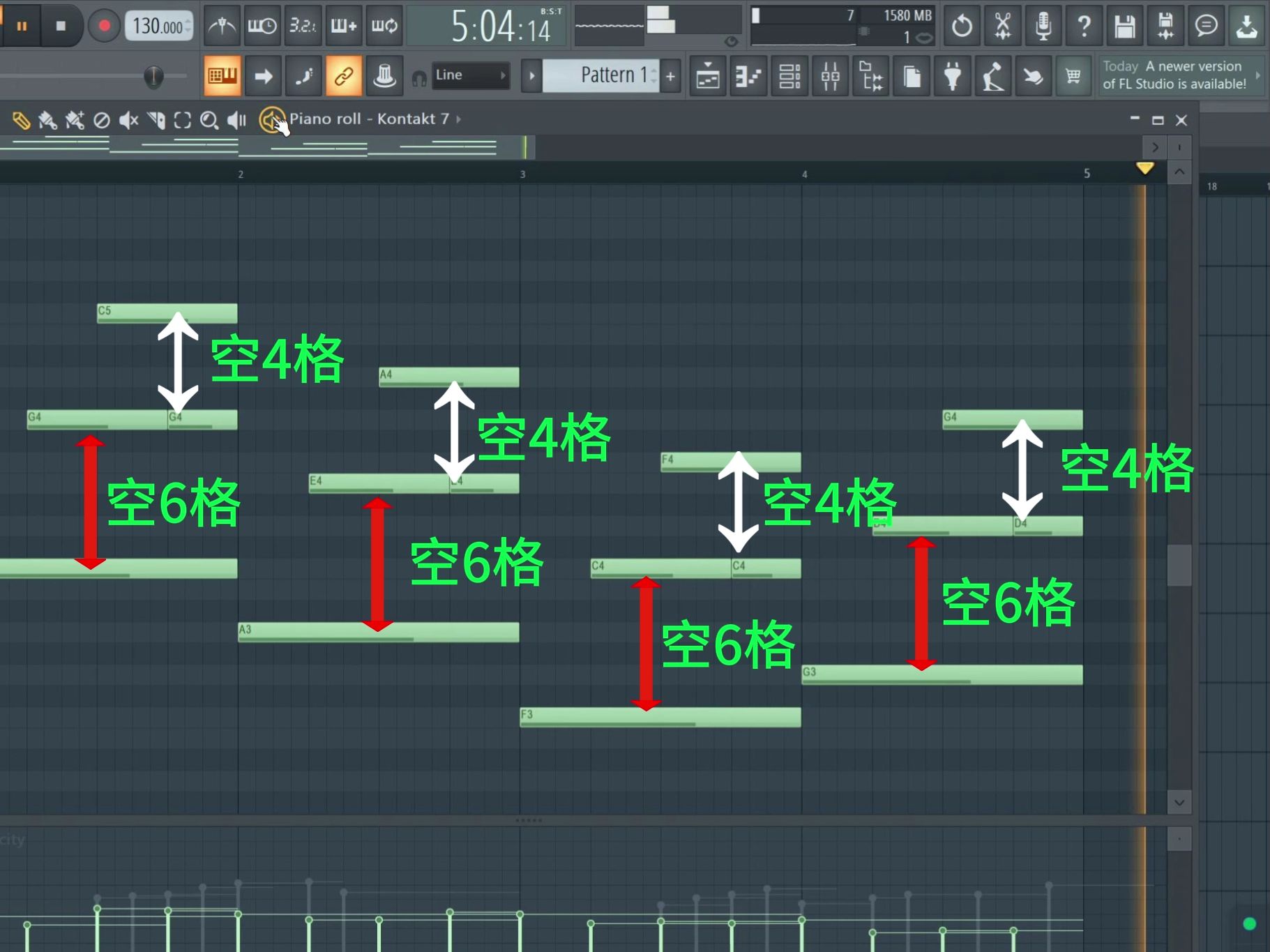
Task: Select the Slice tool in piano roll
Action: coord(156,120)
